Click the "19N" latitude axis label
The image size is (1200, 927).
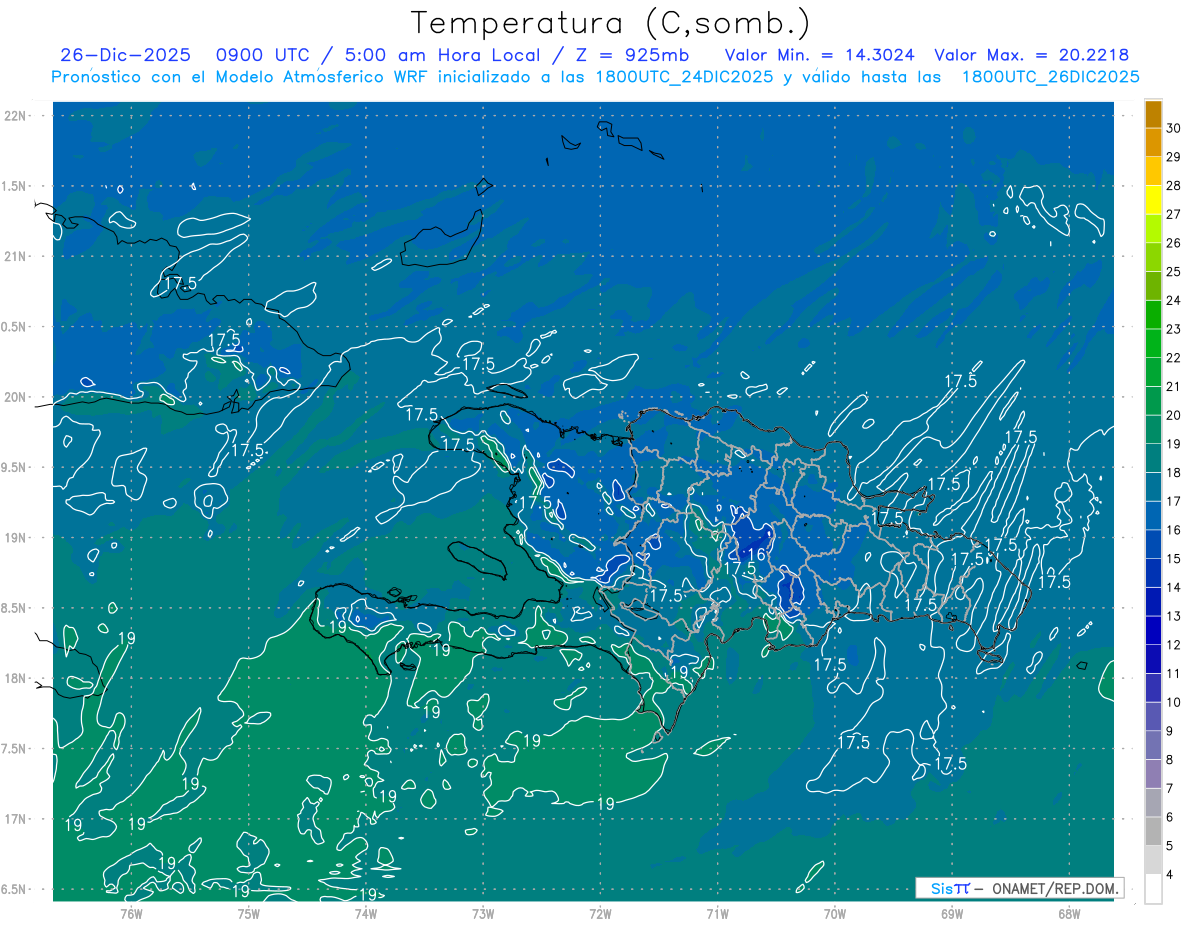point(14,538)
